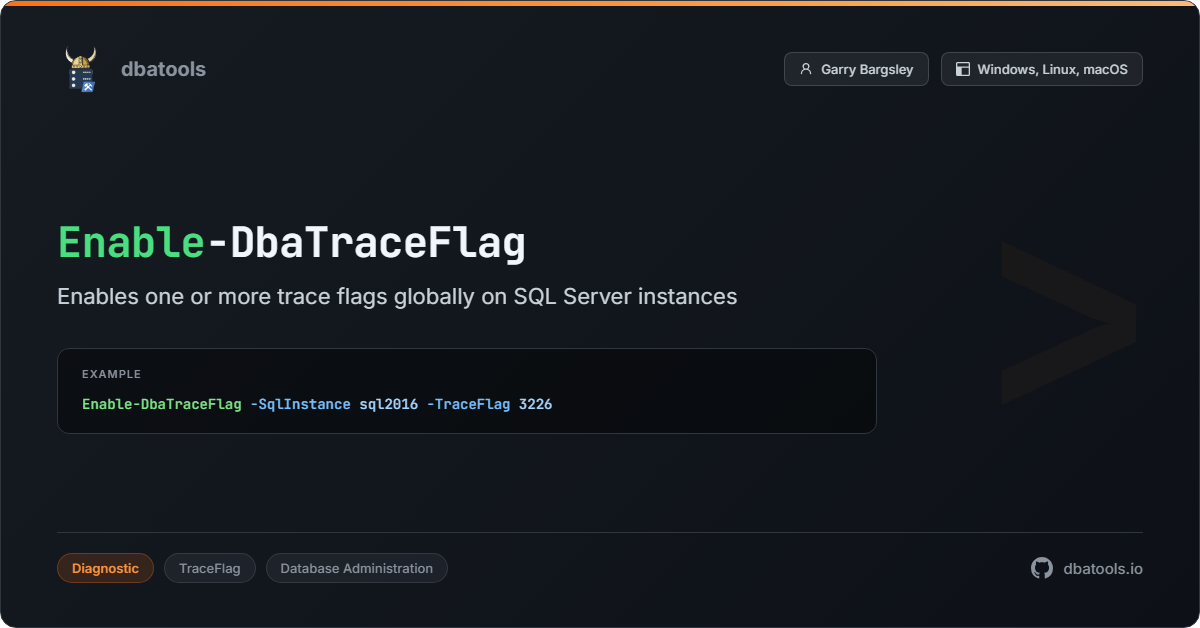
Task: Click the window layout icon beside Windows
Action: point(963,70)
